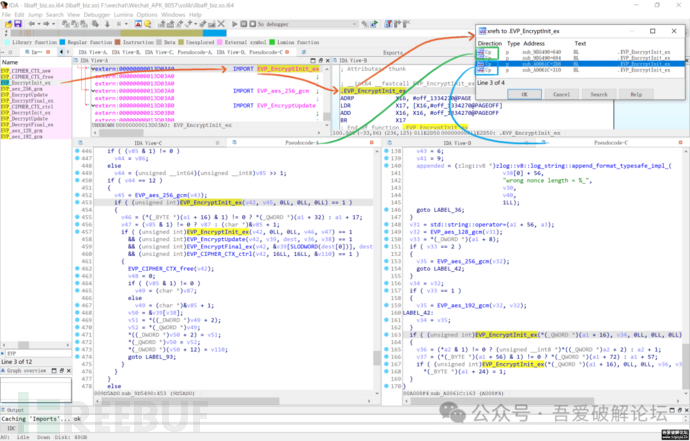Click Cancel in the xrefs dialog

click(561, 94)
